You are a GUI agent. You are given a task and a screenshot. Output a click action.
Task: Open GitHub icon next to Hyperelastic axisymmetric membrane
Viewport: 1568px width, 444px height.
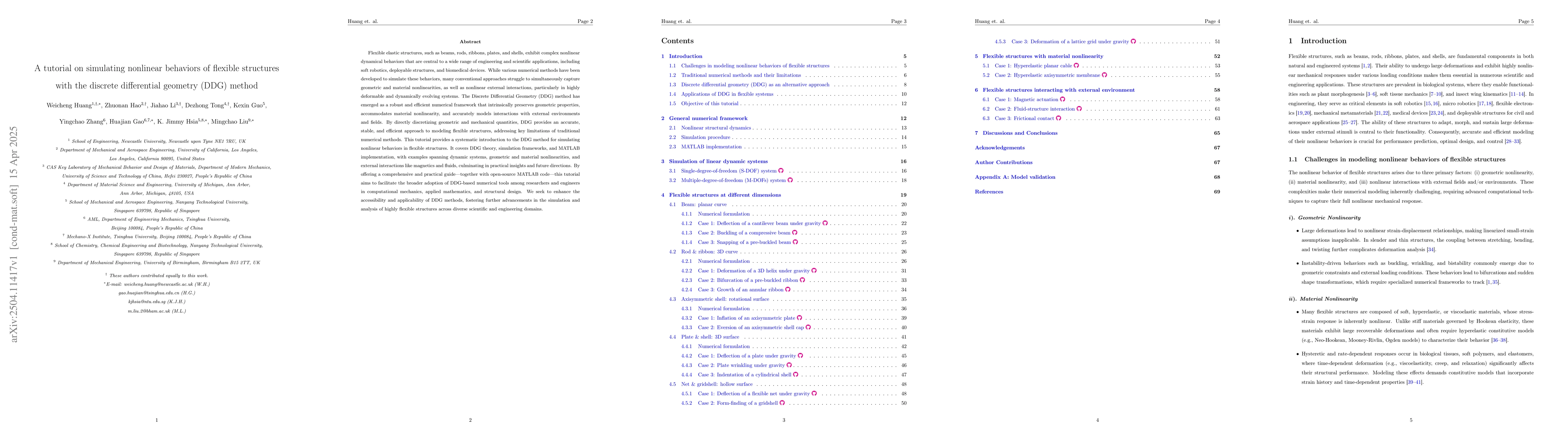(x=1105, y=75)
